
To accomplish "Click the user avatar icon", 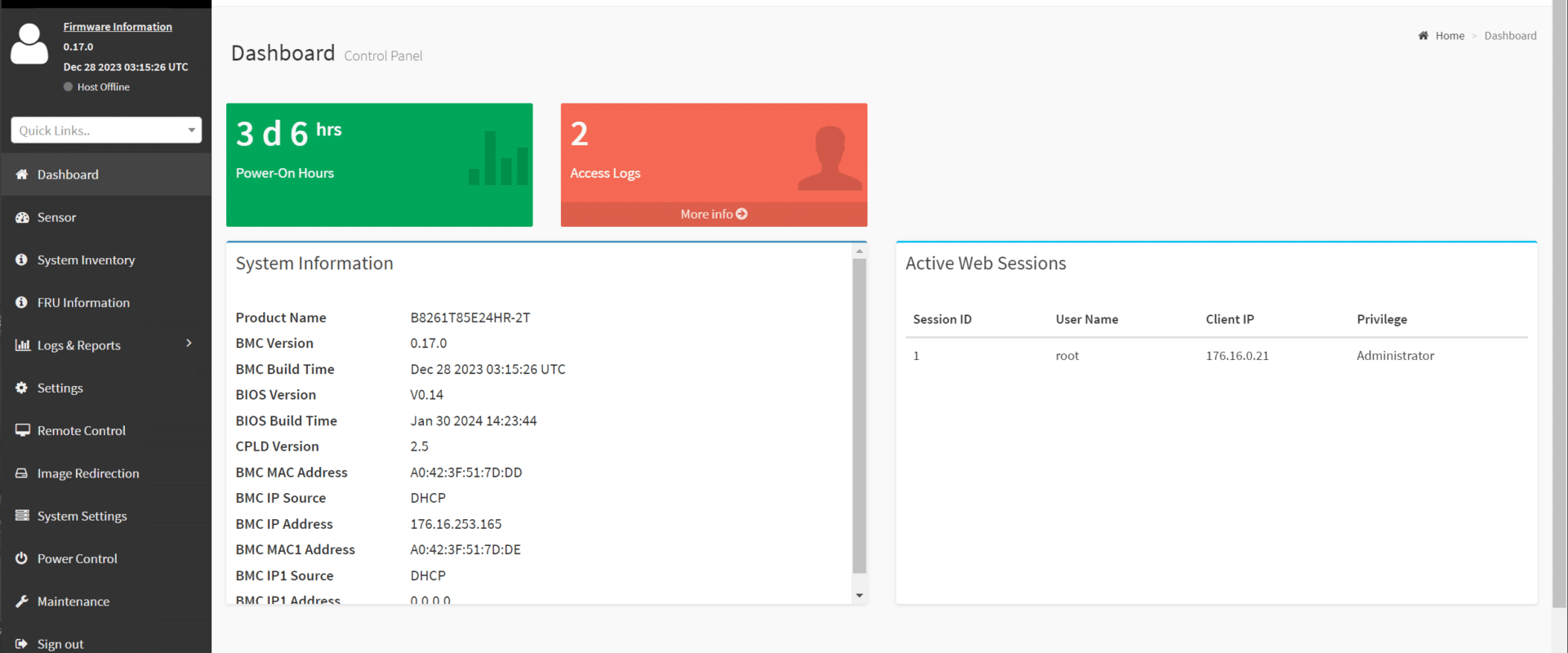I will pos(29,43).
